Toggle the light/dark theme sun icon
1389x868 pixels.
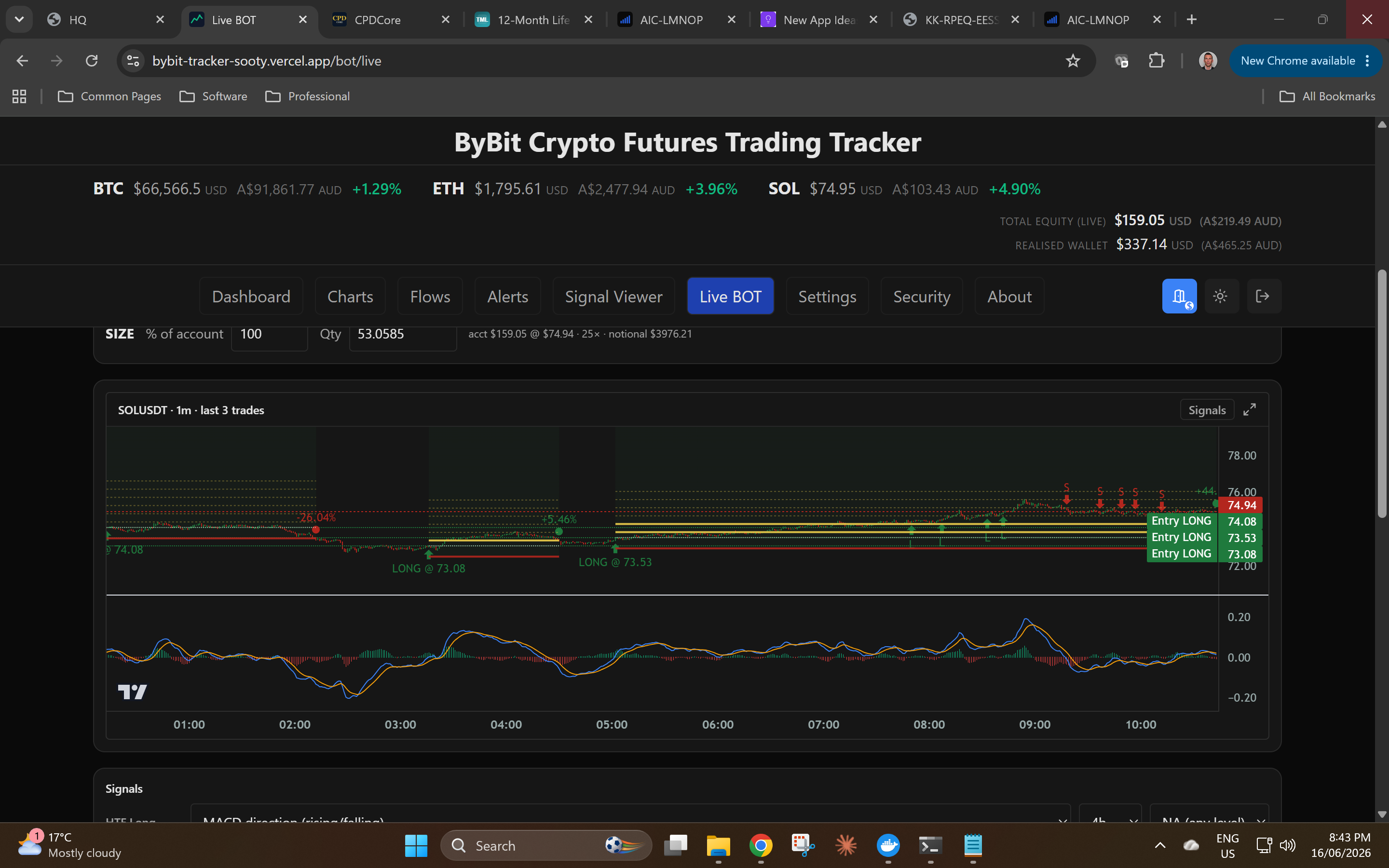[1220, 296]
